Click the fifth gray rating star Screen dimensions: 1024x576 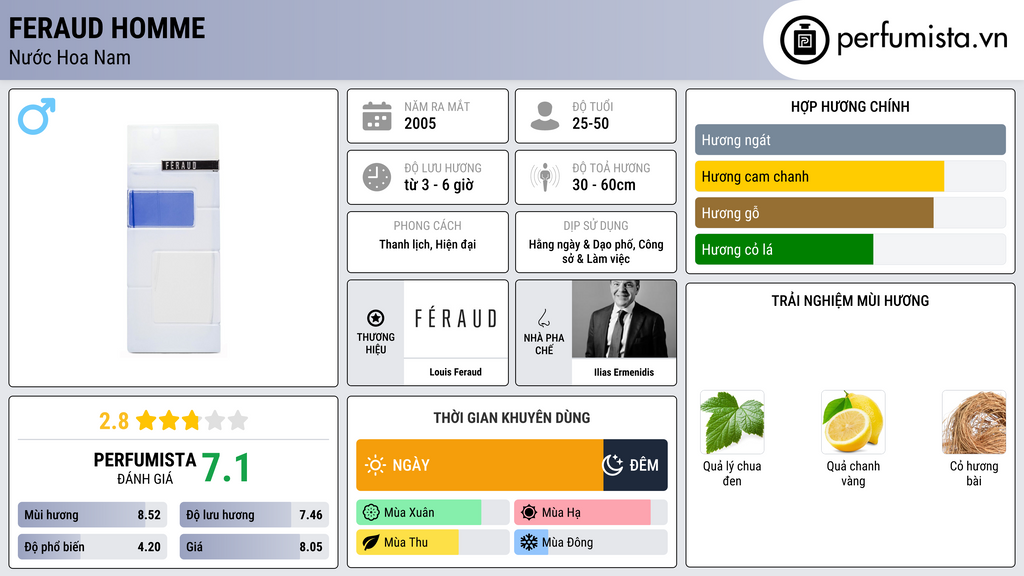click(238, 420)
